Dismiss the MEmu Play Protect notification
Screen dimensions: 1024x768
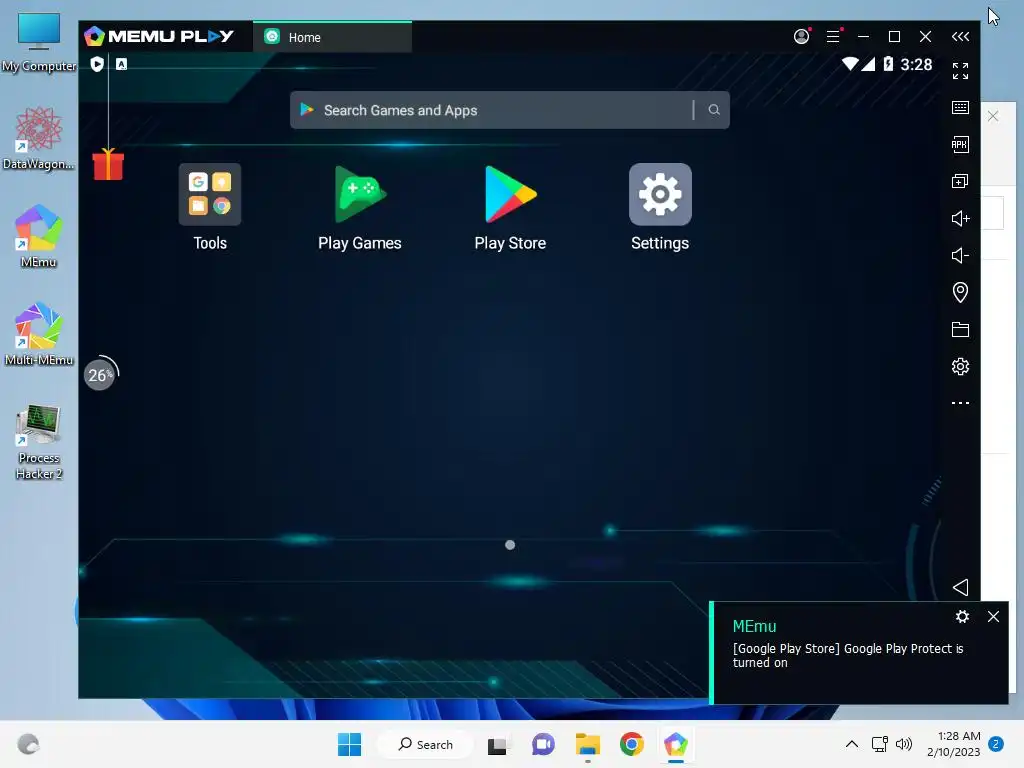(993, 616)
